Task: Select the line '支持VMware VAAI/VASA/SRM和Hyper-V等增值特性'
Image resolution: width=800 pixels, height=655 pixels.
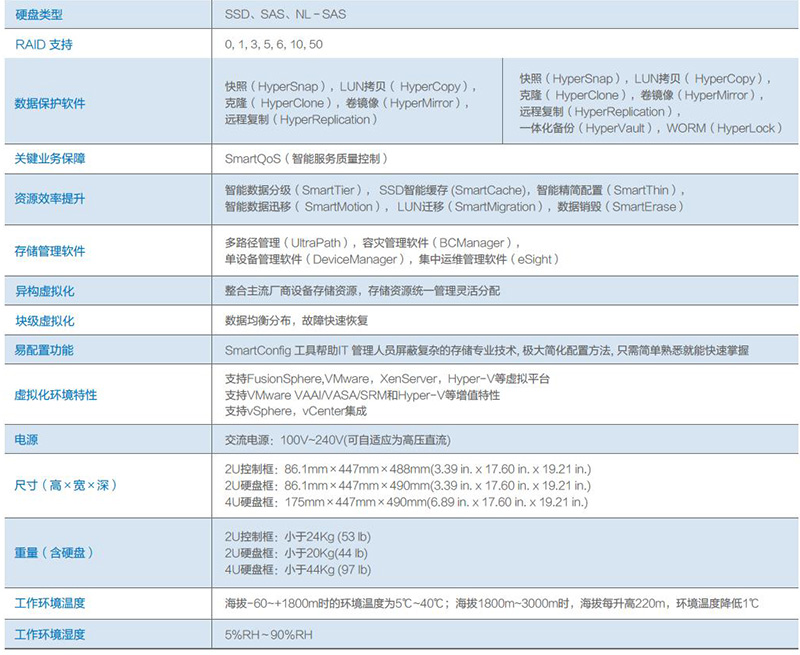Action: click(362, 395)
